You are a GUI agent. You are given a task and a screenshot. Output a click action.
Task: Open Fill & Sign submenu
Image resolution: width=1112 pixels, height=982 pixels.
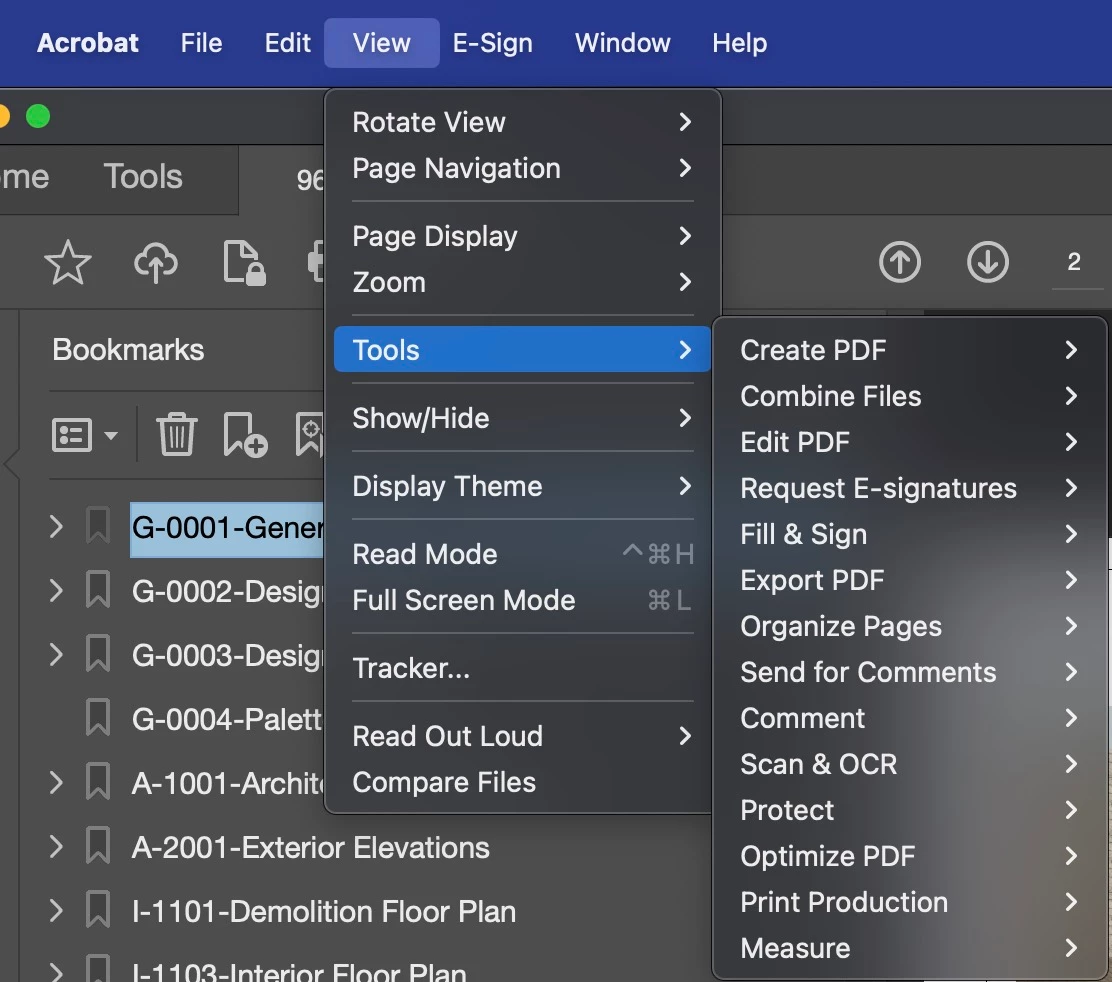point(909,534)
